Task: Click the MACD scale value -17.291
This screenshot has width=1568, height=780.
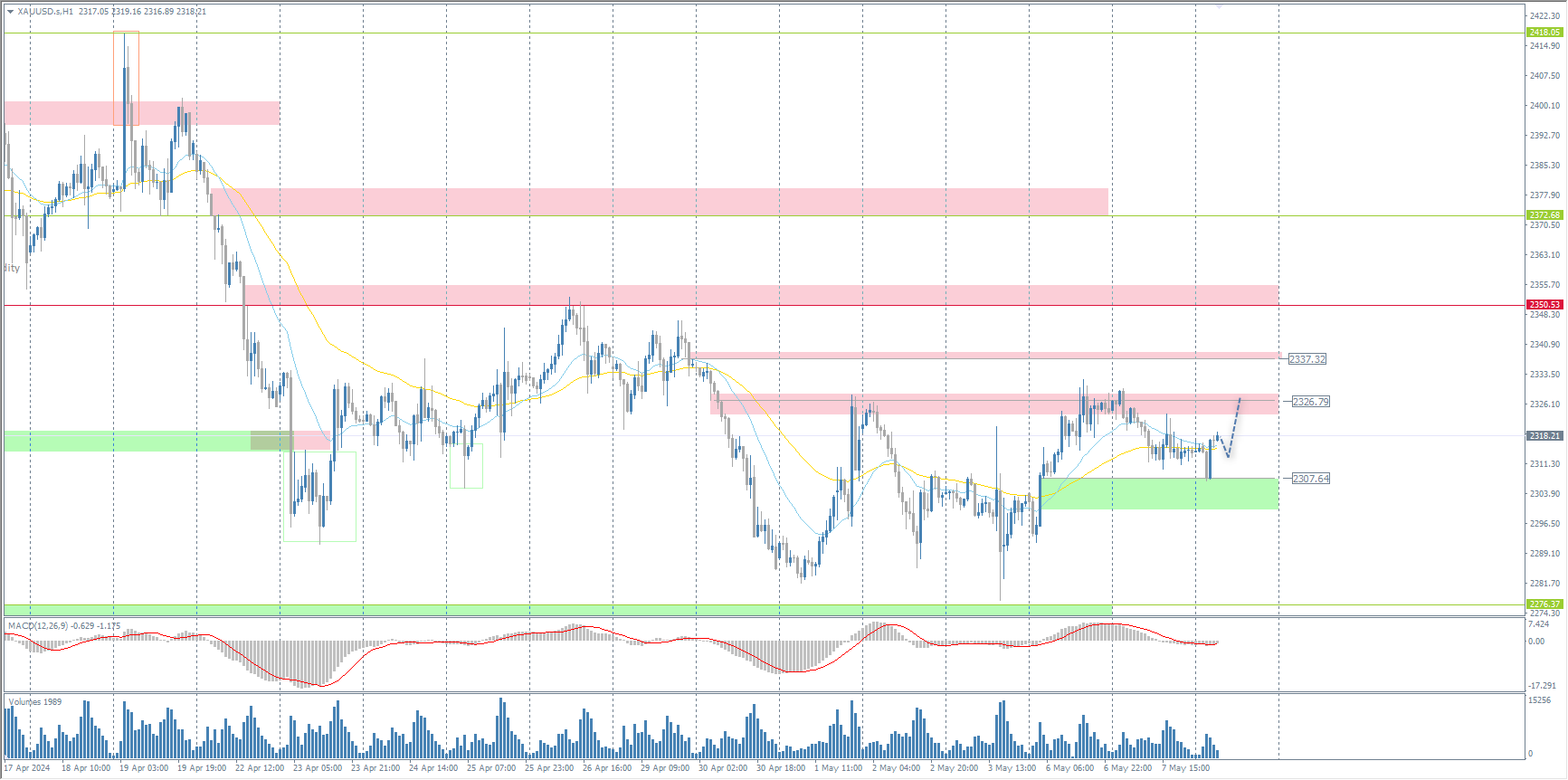Action: click(1542, 686)
